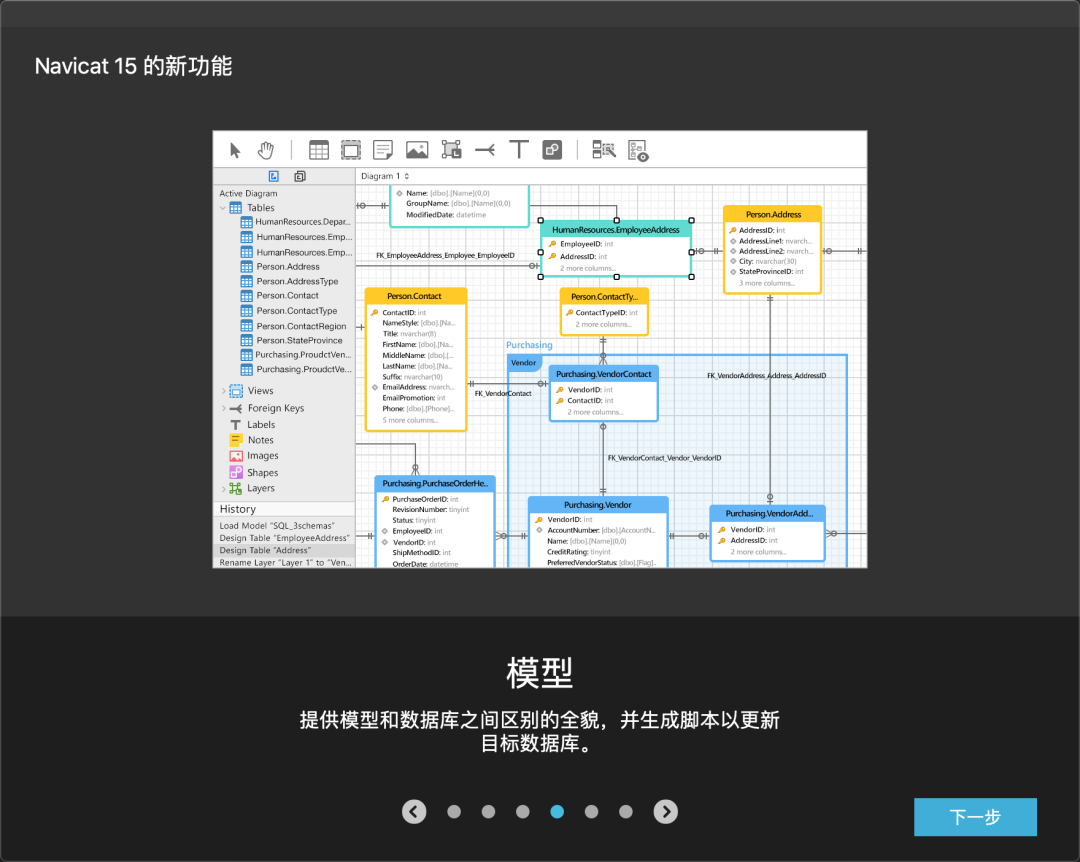Select Person.ContactRegion in the tree
The width and height of the screenshot is (1080, 862).
[x=301, y=326]
